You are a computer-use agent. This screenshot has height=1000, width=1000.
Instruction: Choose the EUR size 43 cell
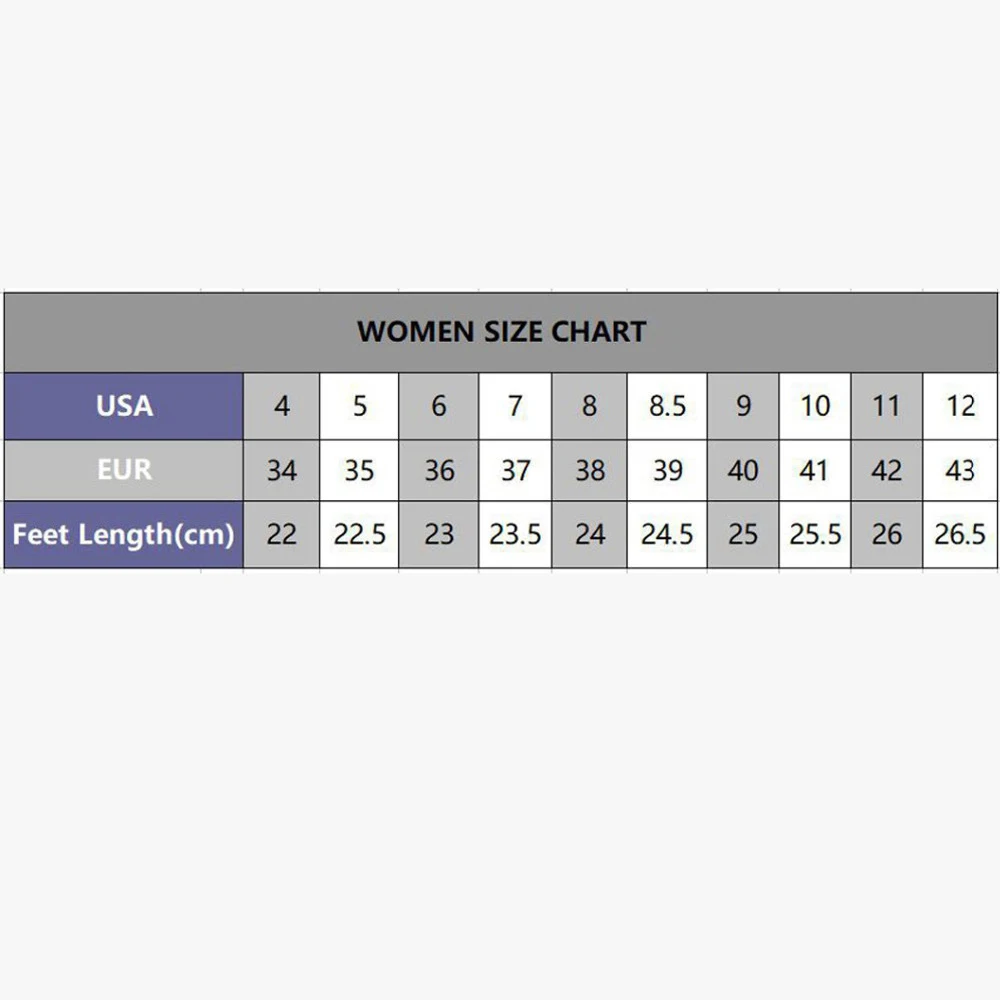click(x=960, y=470)
